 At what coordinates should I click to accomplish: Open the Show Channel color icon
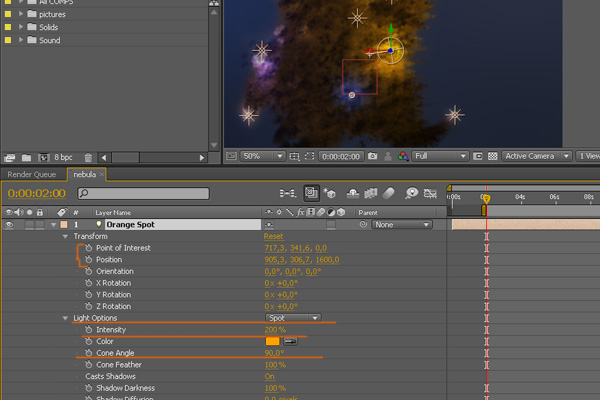point(403,156)
